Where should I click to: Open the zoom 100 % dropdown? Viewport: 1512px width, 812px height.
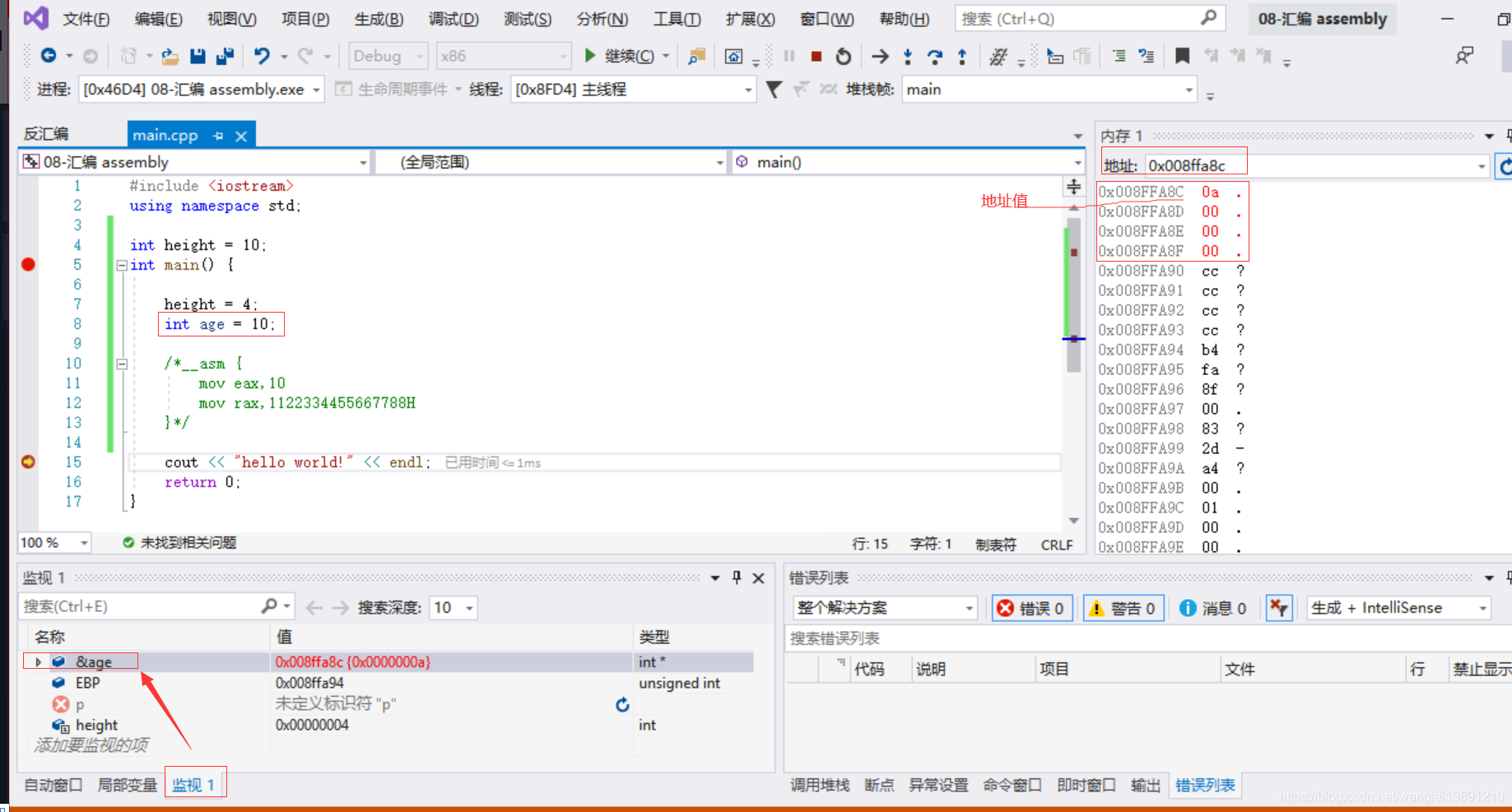click(54, 543)
